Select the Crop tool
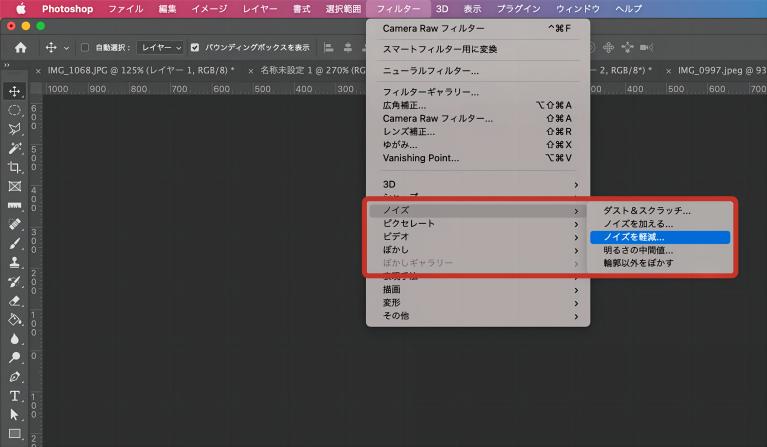 pyautogui.click(x=15, y=167)
